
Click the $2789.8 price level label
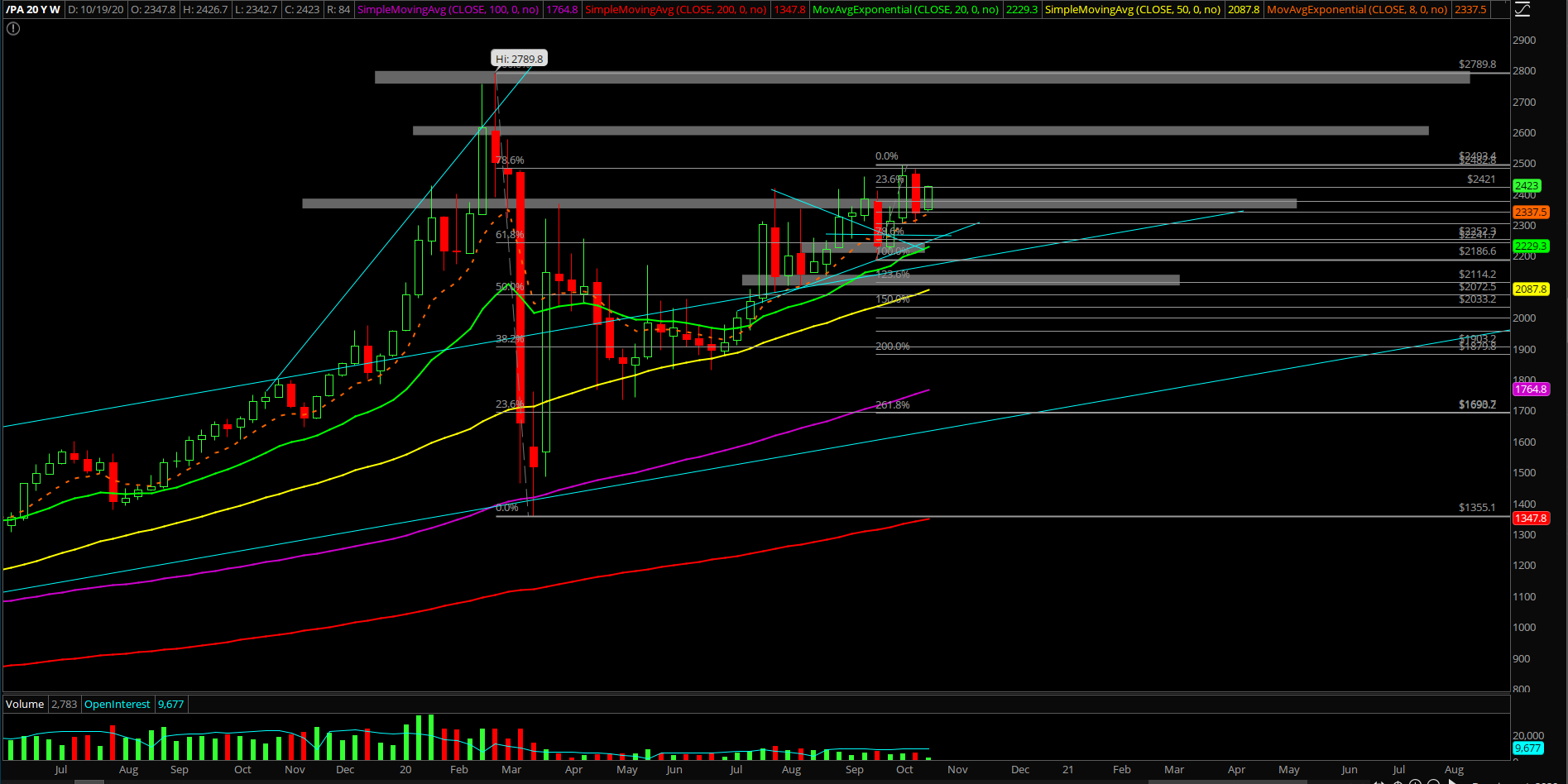click(1477, 64)
